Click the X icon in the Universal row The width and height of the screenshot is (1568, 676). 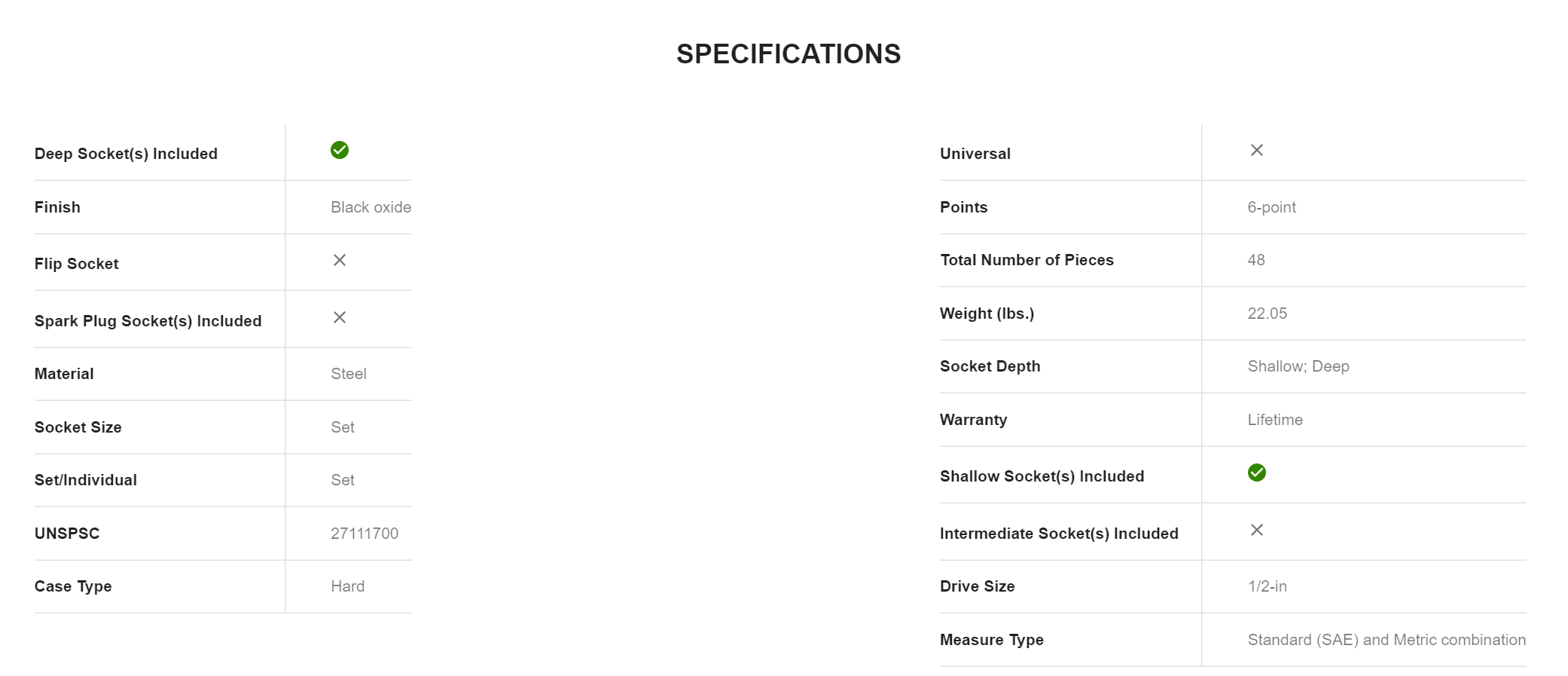(1256, 150)
